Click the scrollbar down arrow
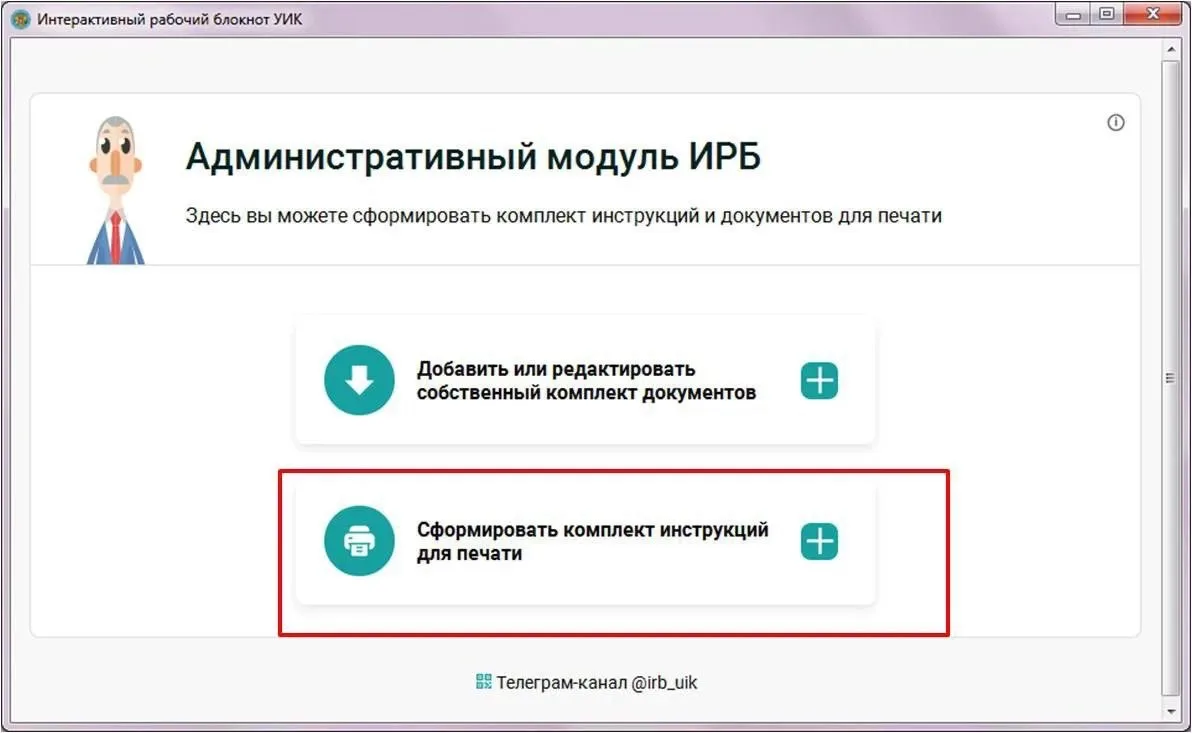 1171,711
